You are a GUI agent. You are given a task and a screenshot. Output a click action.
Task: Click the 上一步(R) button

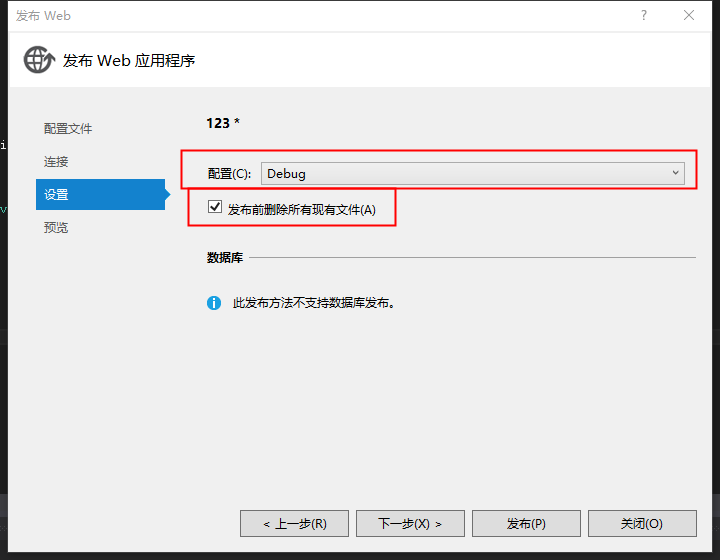294,523
